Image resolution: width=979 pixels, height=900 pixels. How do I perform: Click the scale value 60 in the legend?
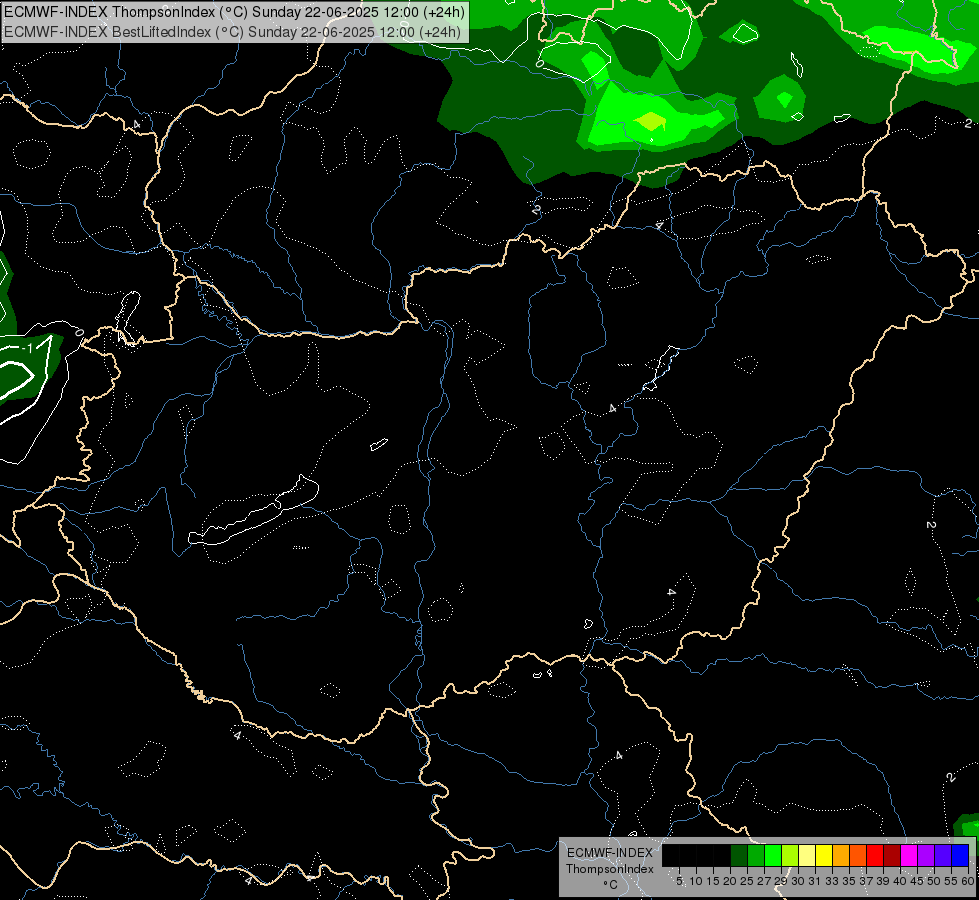[967, 881]
